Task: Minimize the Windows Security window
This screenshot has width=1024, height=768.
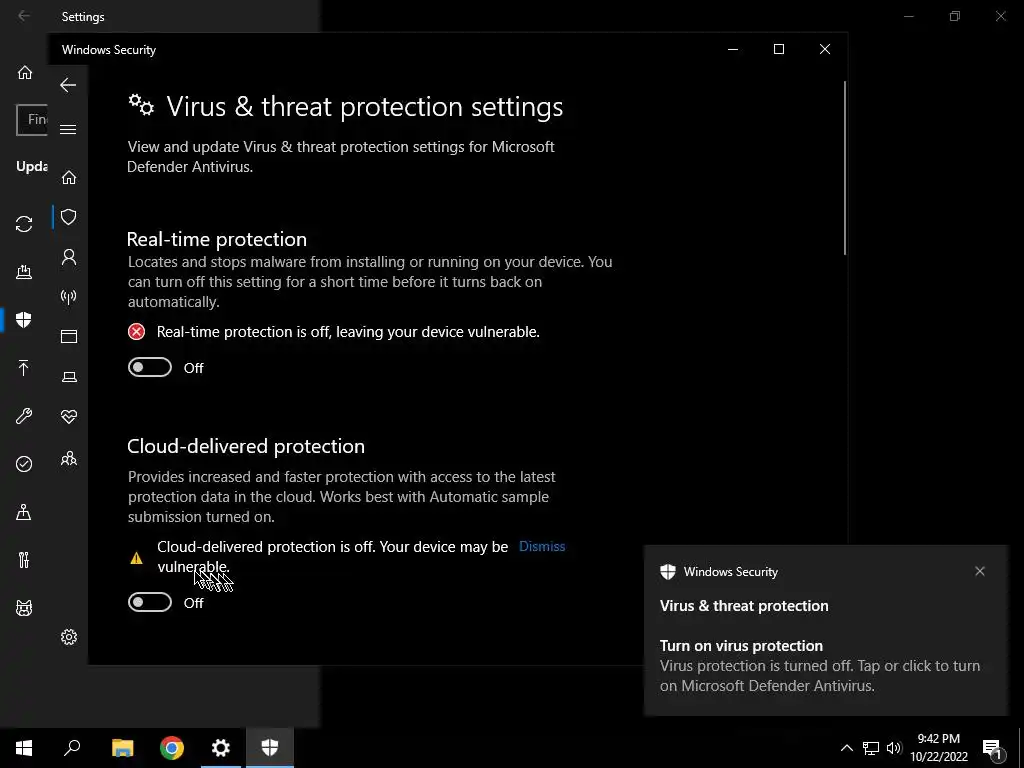Action: coord(733,49)
